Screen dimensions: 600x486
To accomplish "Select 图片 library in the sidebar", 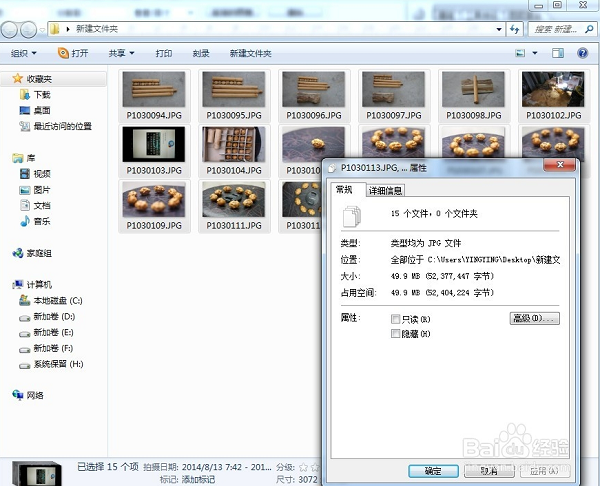I will (x=41, y=189).
